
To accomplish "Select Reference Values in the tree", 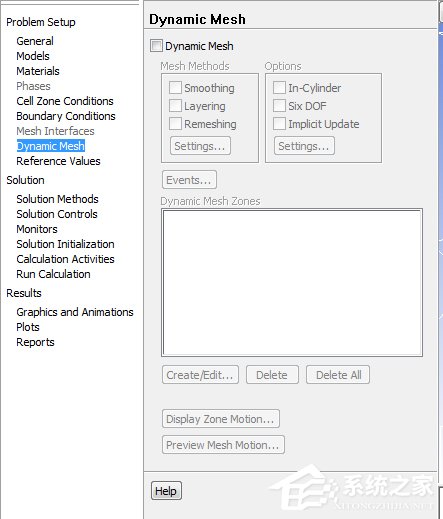I will pos(58,161).
